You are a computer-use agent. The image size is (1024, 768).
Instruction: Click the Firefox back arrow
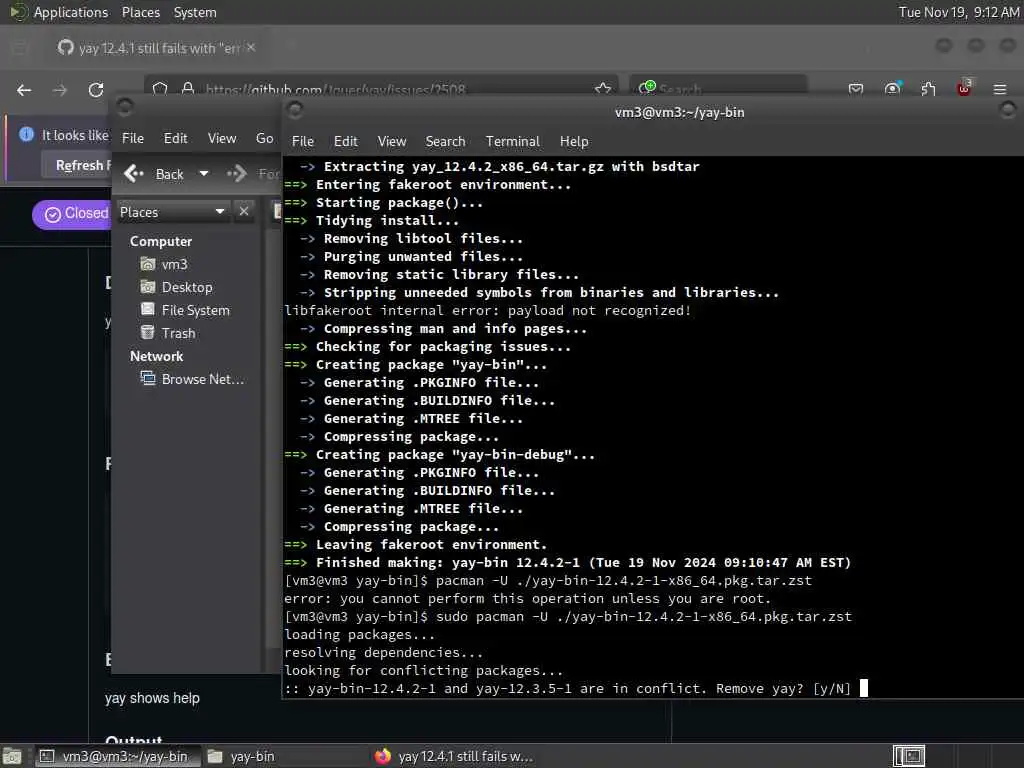(24, 90)
